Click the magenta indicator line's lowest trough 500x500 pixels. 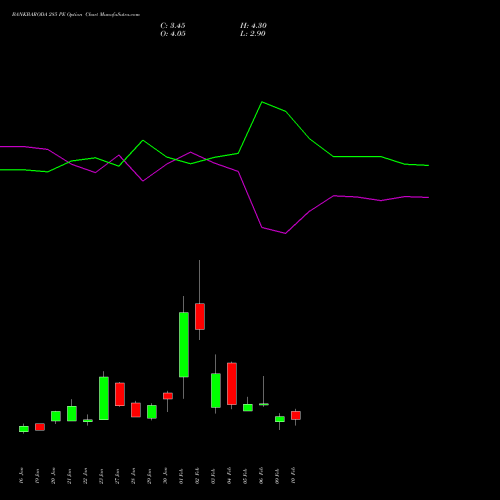[x=285, y=233]
